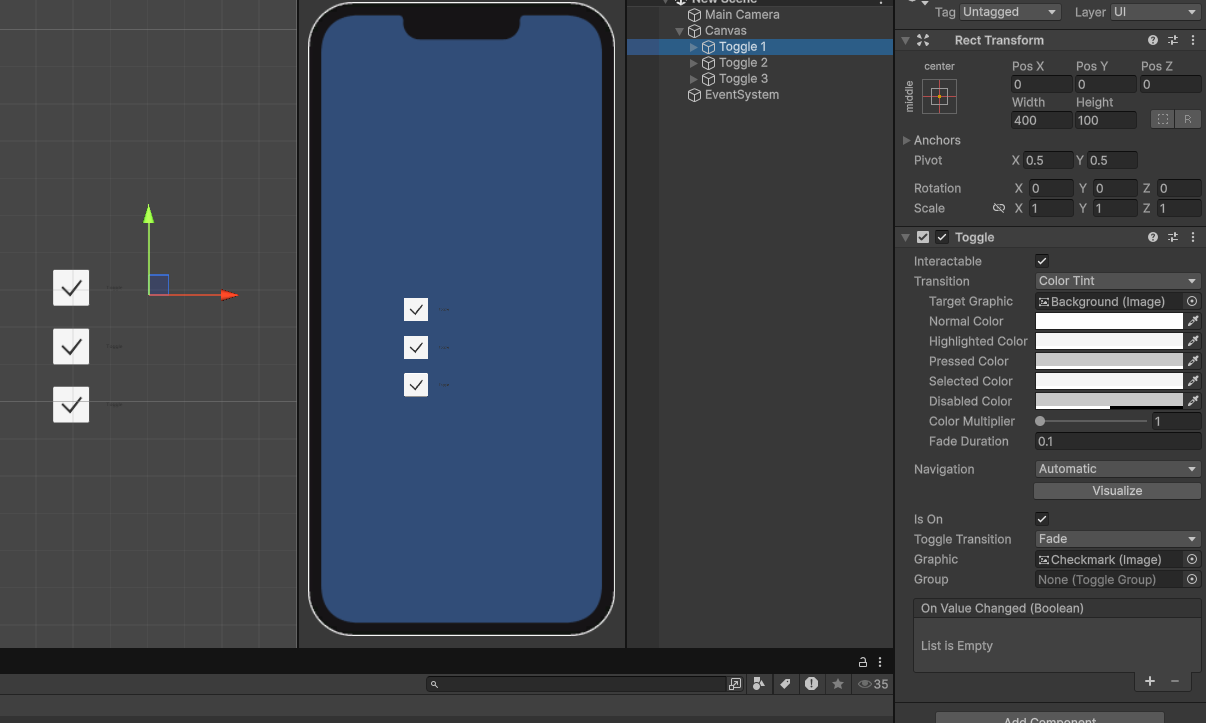1206x723 pixels.
Task: Open the Project panel three-dot menu
Action: click(880, 662)
